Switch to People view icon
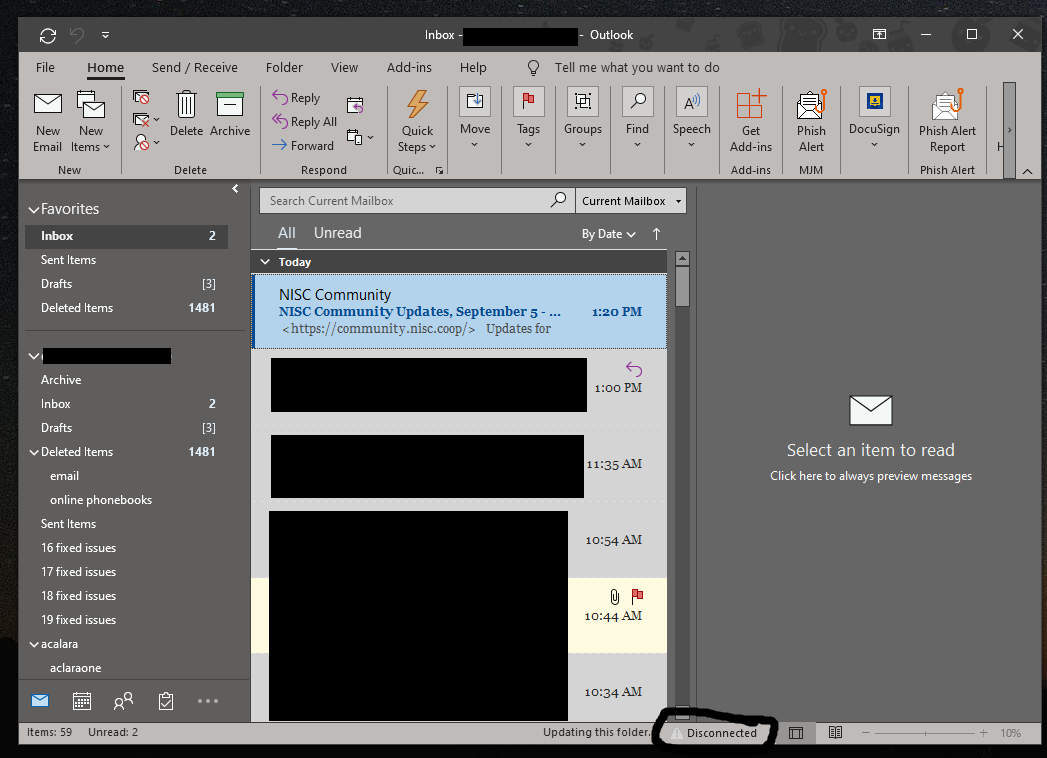 (124, 701)
